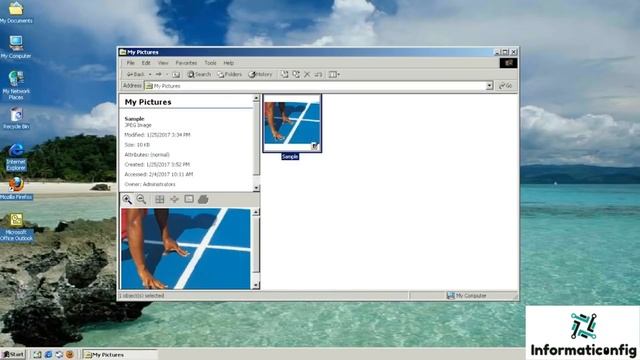Open the File menu
Image resolution: width=640 pixels, height=360 pixels.
coord(131,63)
